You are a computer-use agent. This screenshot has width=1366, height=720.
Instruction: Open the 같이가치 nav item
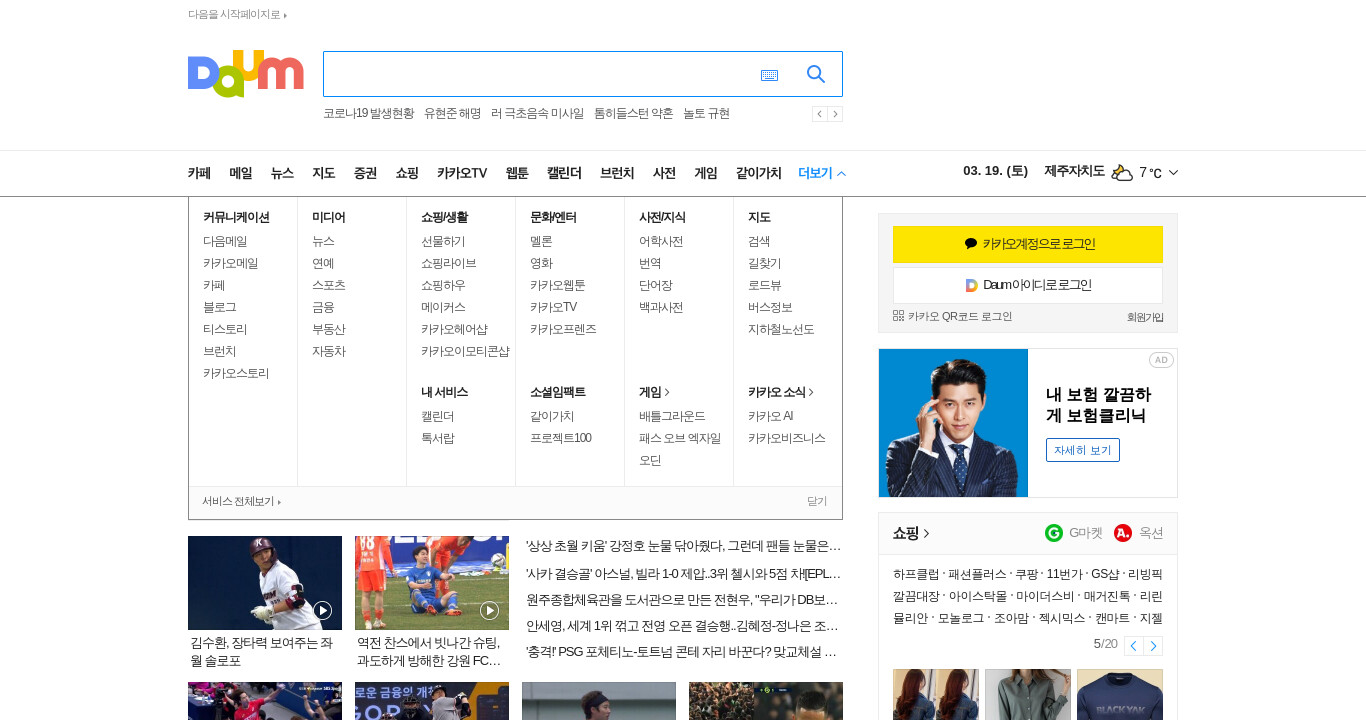coord(758,173)
